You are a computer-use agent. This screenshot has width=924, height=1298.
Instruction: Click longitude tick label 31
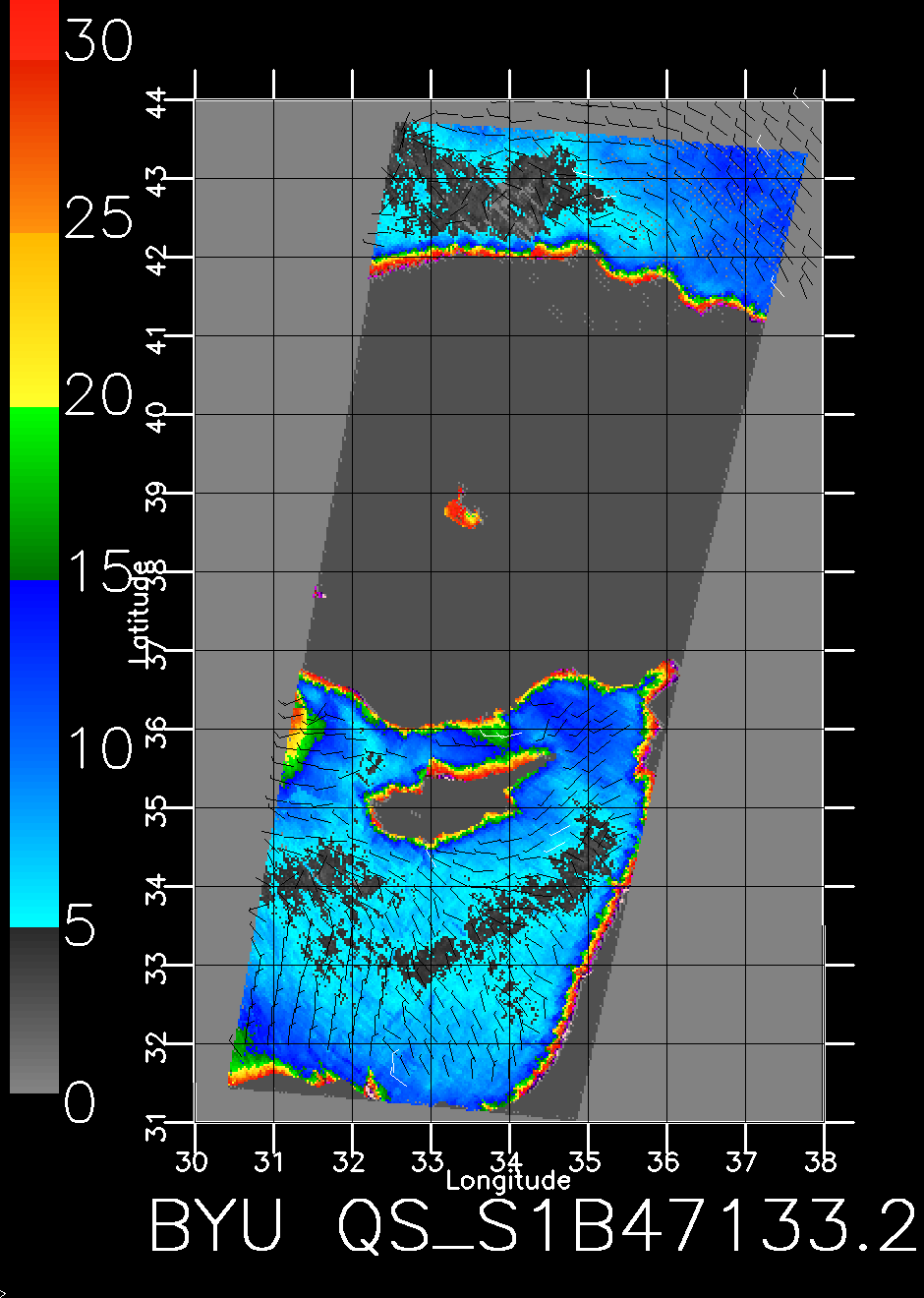pos(272,1161)
